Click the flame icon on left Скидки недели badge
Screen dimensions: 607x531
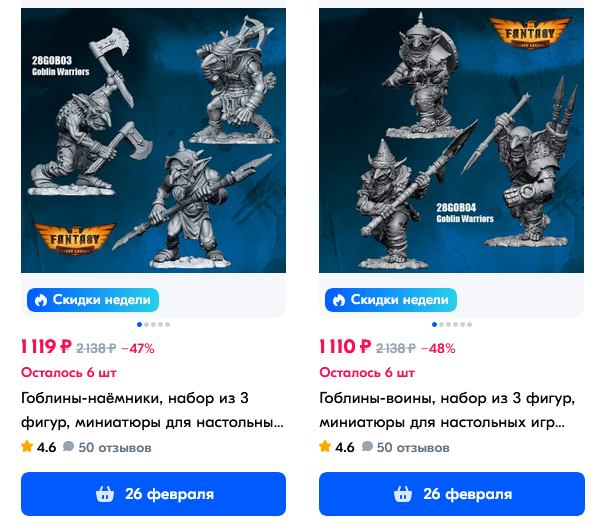tap(41, 300)
